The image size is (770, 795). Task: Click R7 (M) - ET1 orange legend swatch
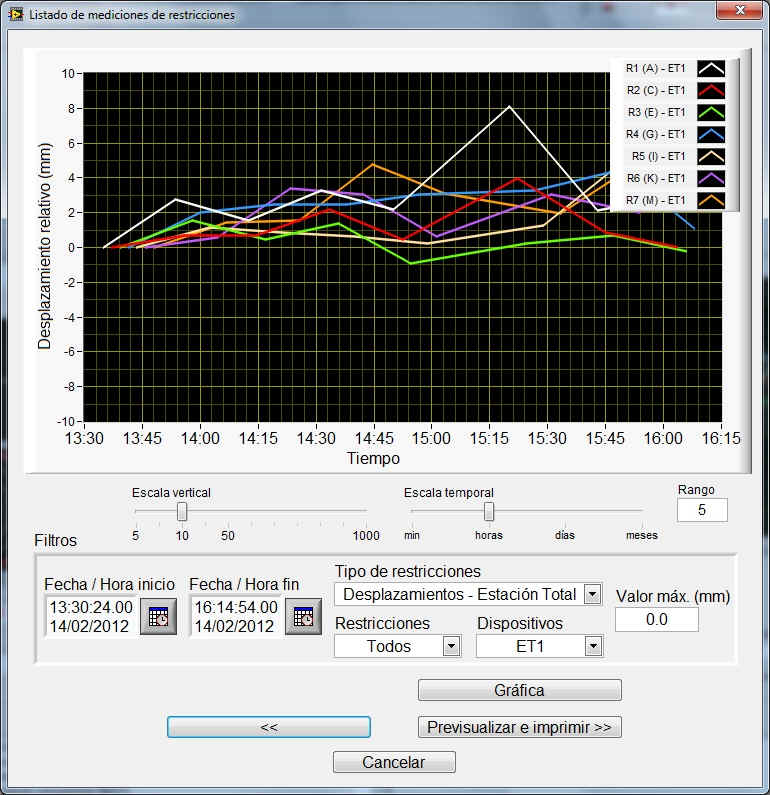point(711,200)
